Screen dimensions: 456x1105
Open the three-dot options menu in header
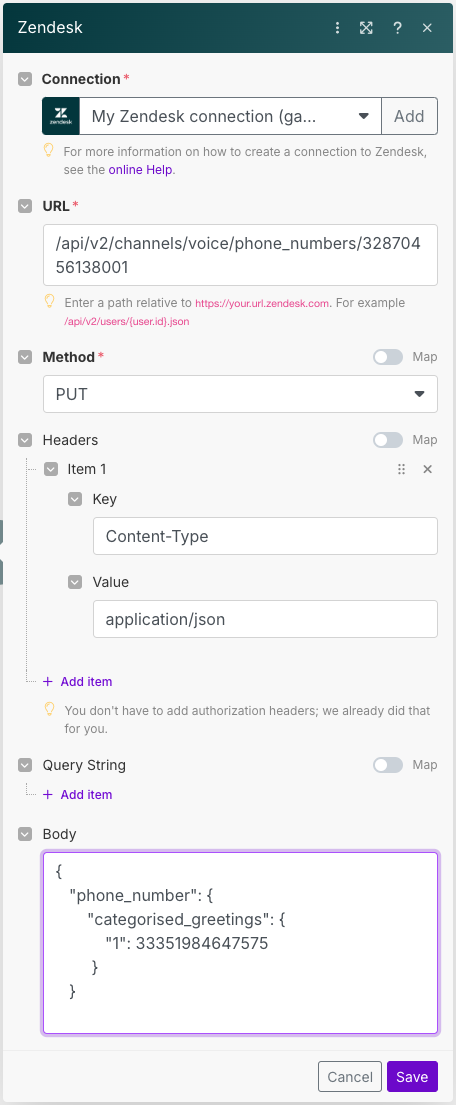pyautogui.click(x=338, y=27)
